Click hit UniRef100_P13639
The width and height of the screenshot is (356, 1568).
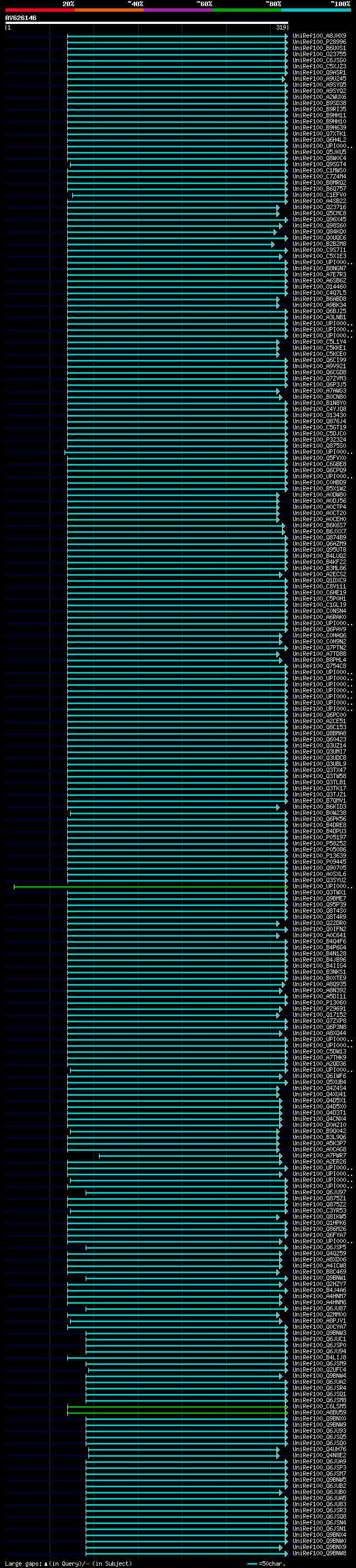[319, 856]
